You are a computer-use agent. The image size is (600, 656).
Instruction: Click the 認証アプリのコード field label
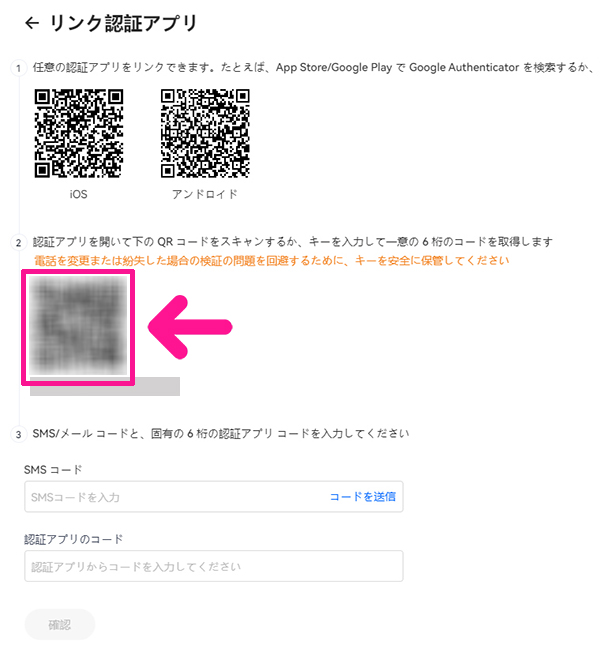click(74, 539)
